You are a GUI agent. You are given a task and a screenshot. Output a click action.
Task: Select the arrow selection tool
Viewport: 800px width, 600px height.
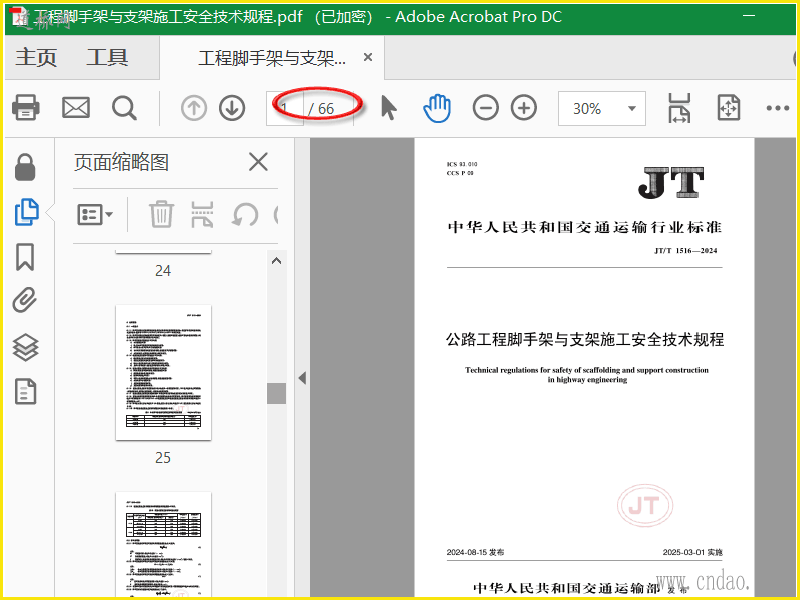click(x=389, y=108)
